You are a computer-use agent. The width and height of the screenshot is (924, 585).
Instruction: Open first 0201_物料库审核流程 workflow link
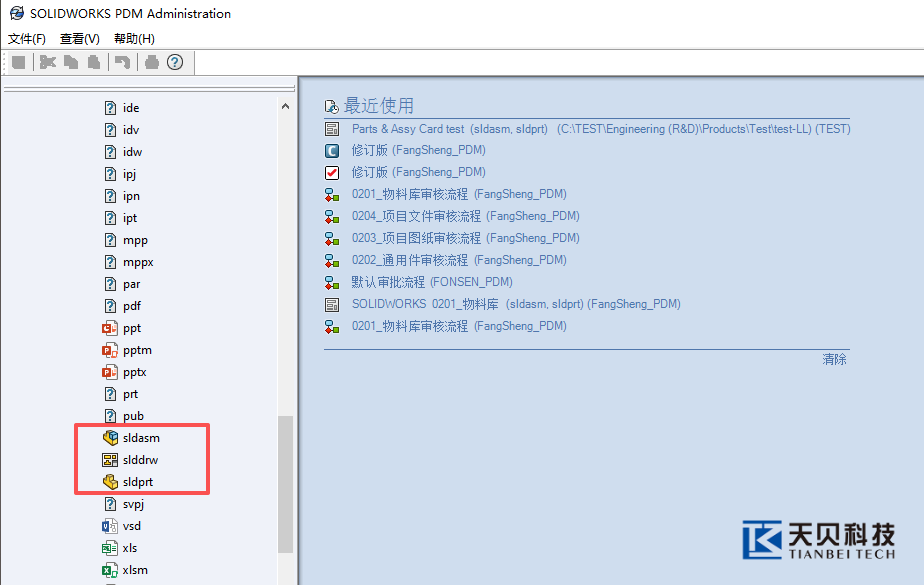click(459, 194)
